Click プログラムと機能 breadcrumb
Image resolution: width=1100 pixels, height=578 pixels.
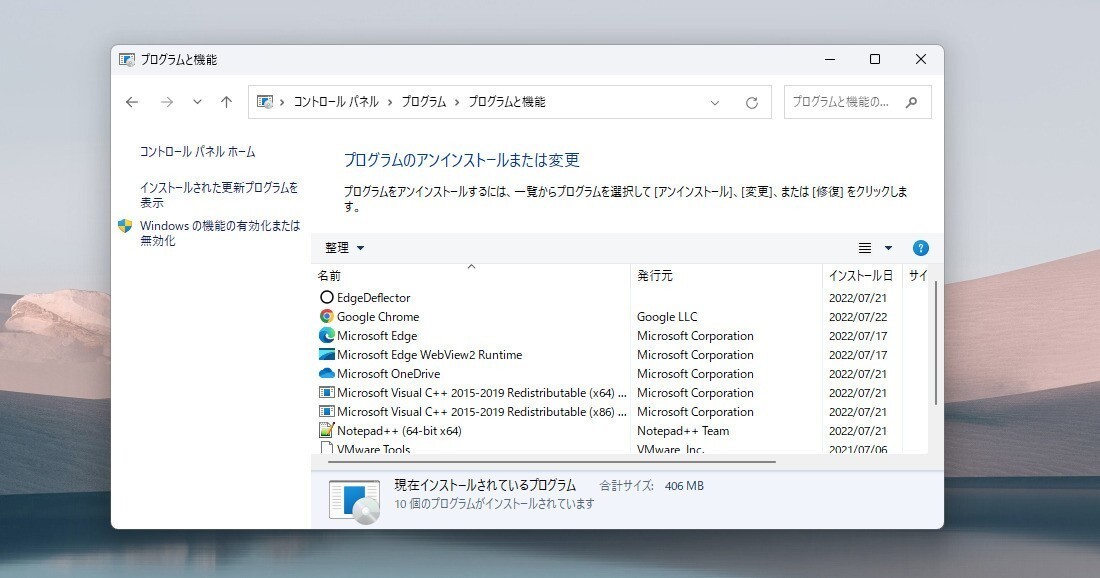point(507,102)
